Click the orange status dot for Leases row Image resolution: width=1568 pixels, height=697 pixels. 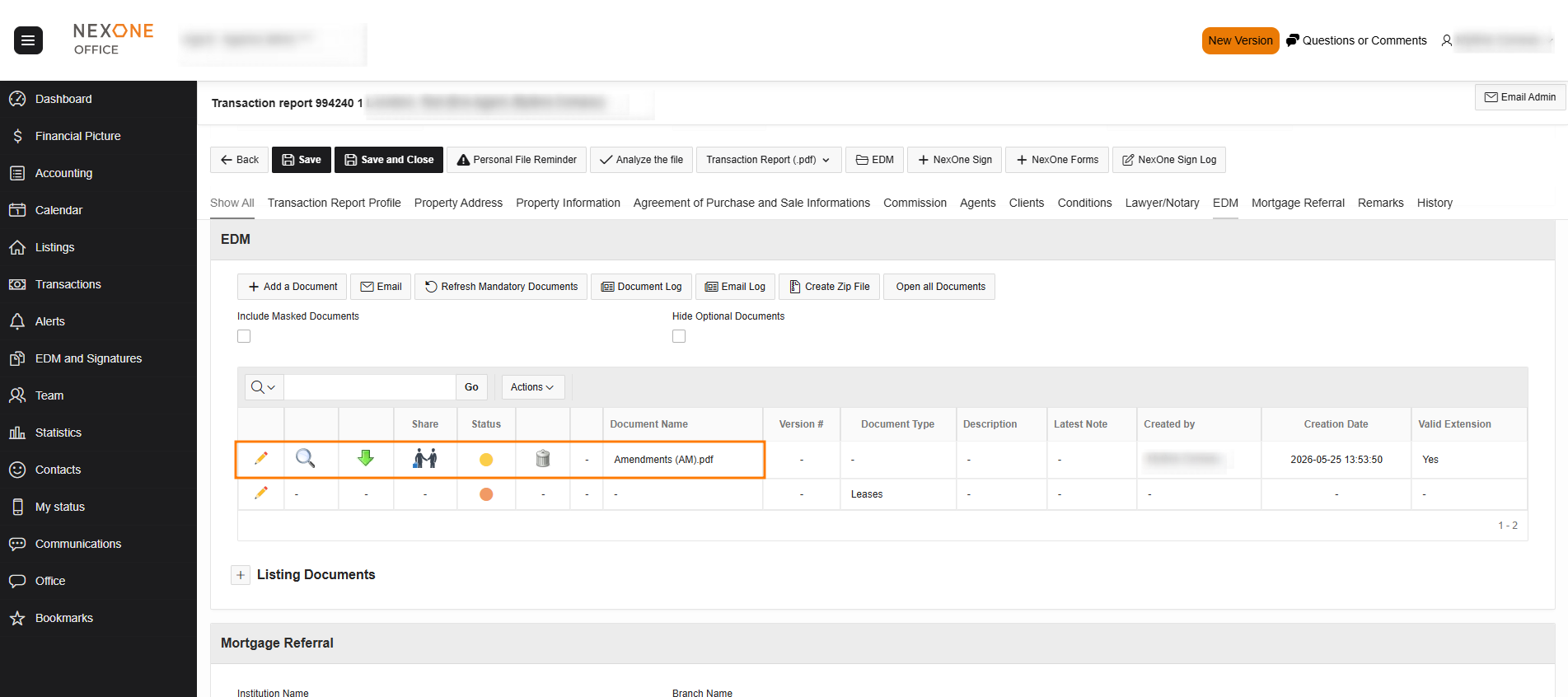point(486,494)
